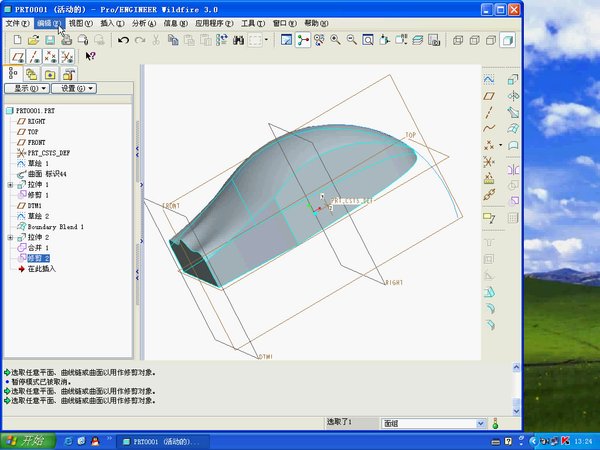This screenshot has width=600, height=450.
Task: Click the Undo arrow in the toolbar
Action: click(123, 39)
